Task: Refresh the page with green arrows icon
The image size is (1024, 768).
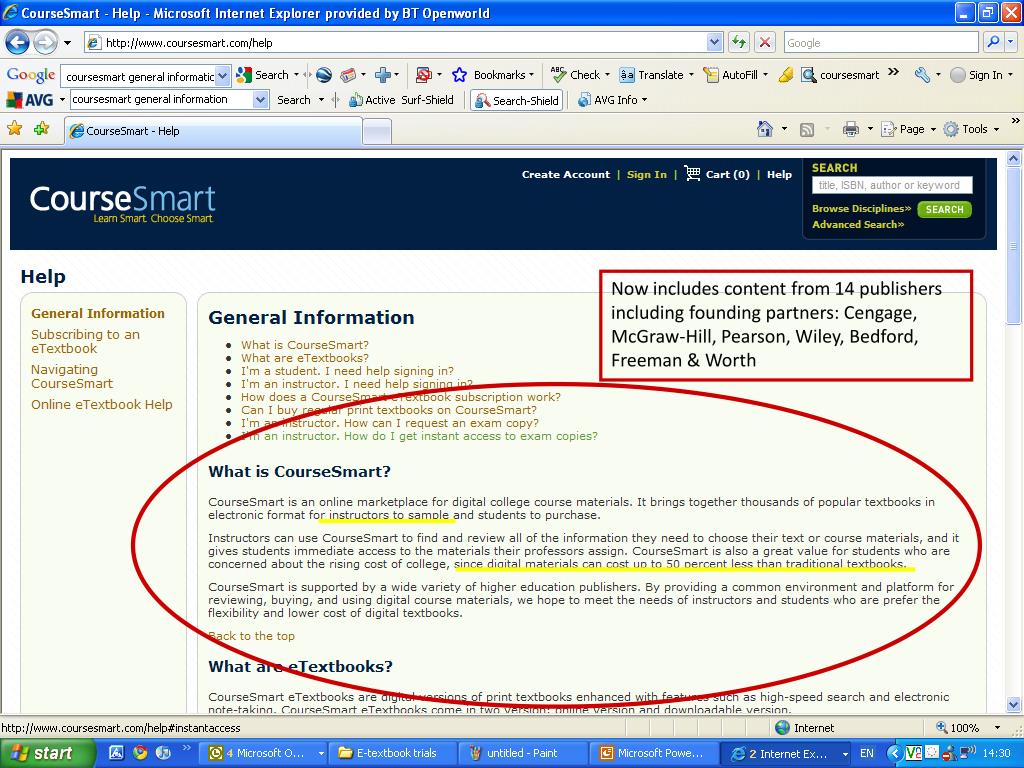Action: 739,43
